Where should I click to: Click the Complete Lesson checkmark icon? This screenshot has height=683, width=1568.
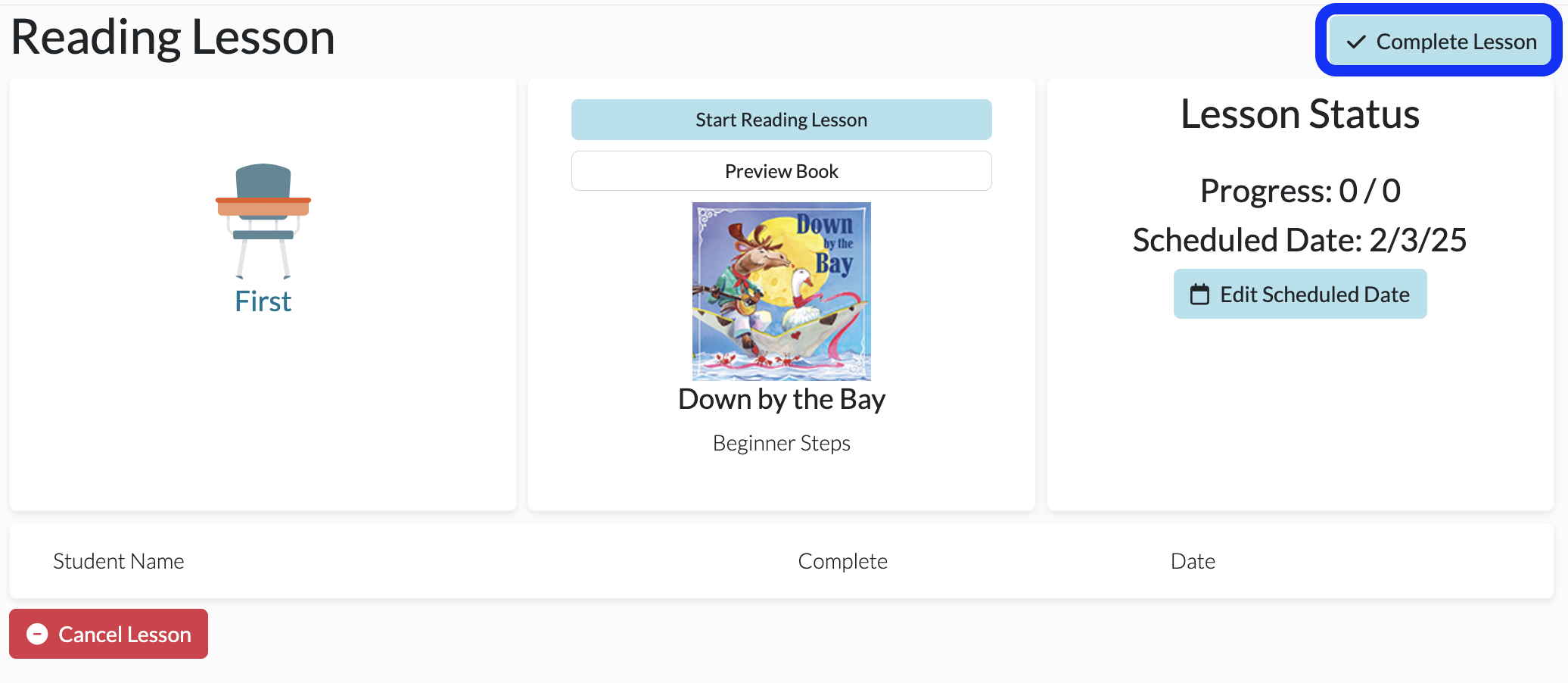1356,42
